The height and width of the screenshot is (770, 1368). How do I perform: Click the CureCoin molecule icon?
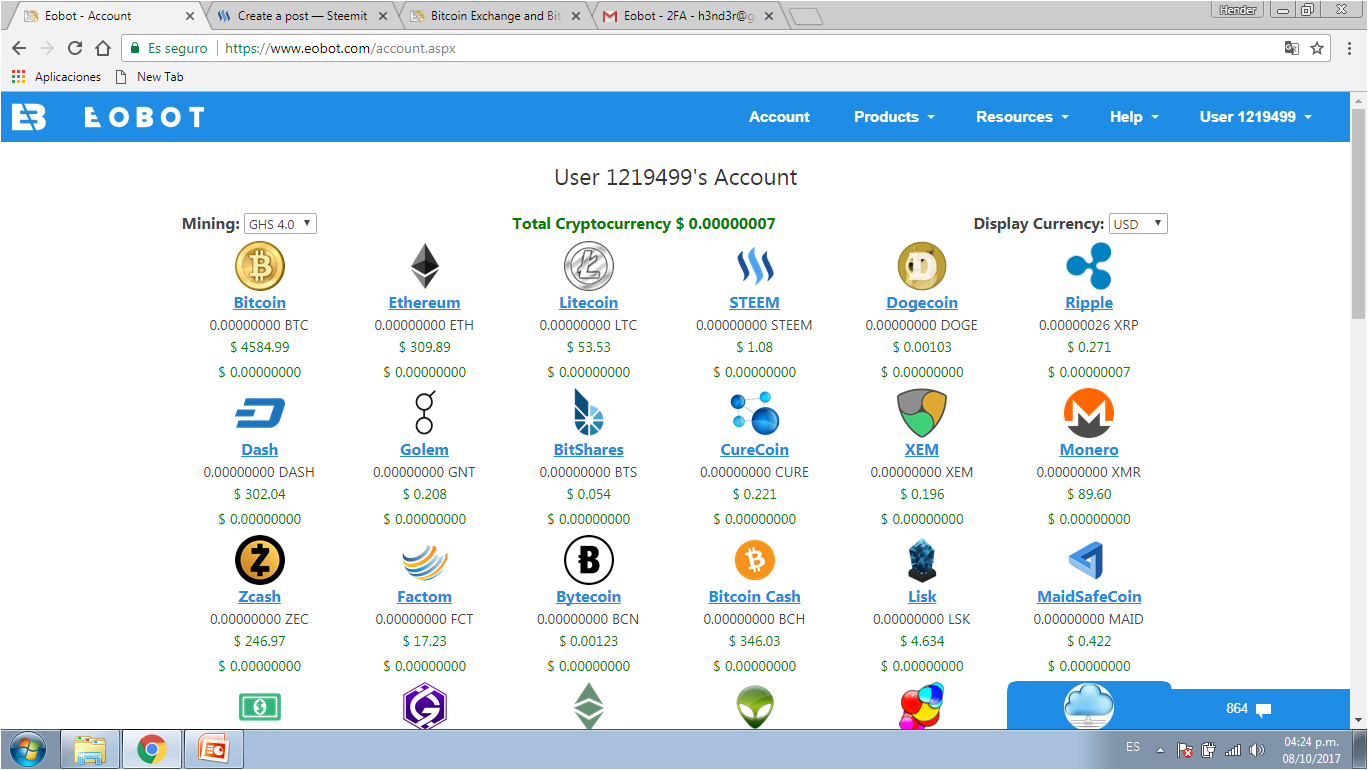pyautogui.click(x=755, y=413)
